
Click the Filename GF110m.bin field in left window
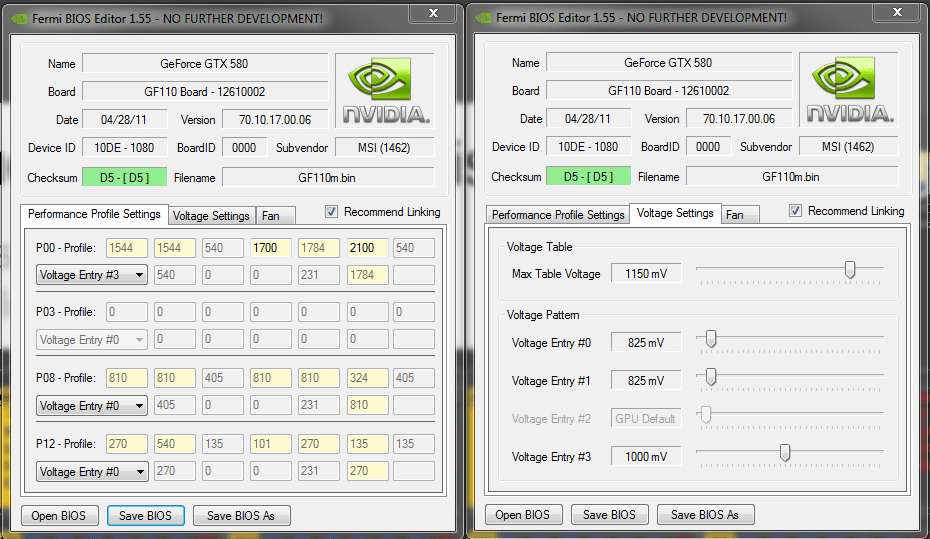coord(328,177)
